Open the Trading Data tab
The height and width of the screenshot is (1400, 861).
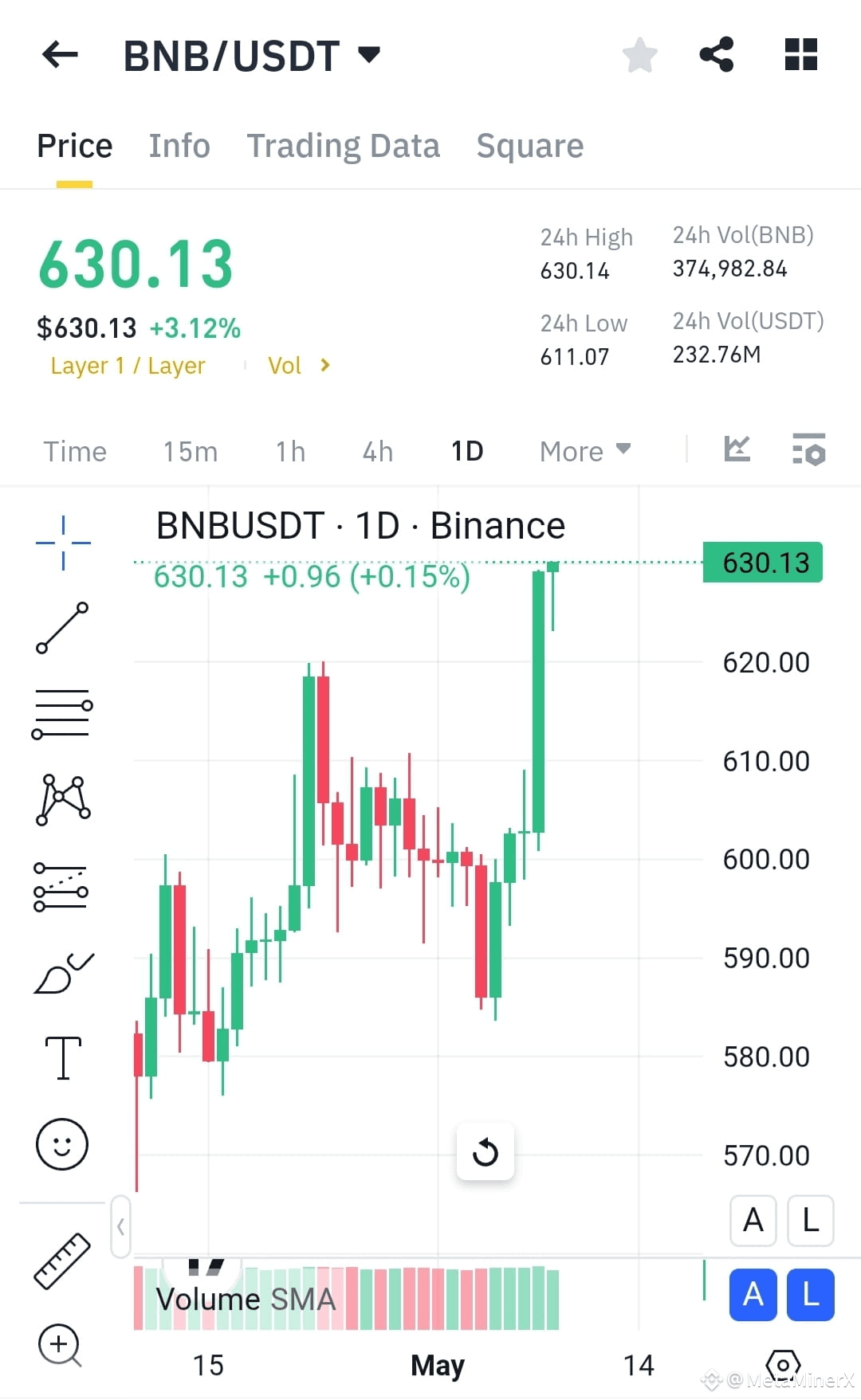pos(343,146)
